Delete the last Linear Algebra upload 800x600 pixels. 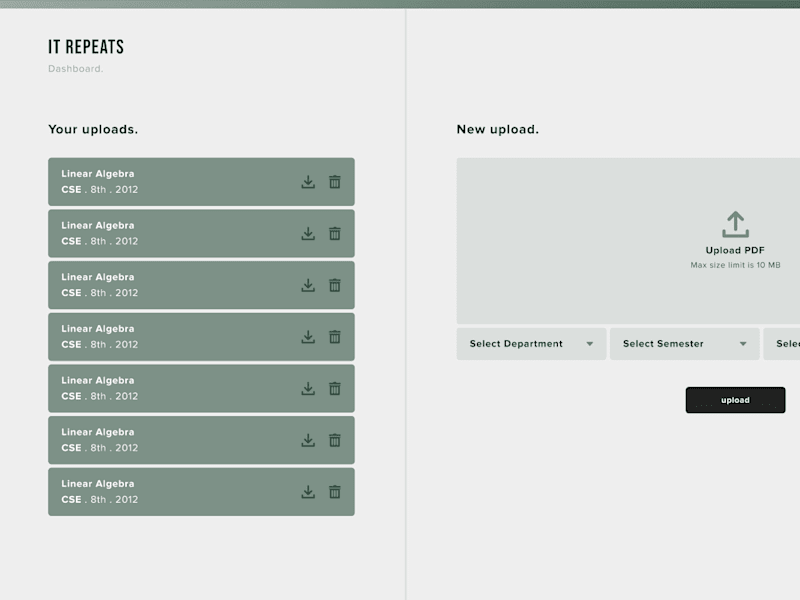click(335, 491)
